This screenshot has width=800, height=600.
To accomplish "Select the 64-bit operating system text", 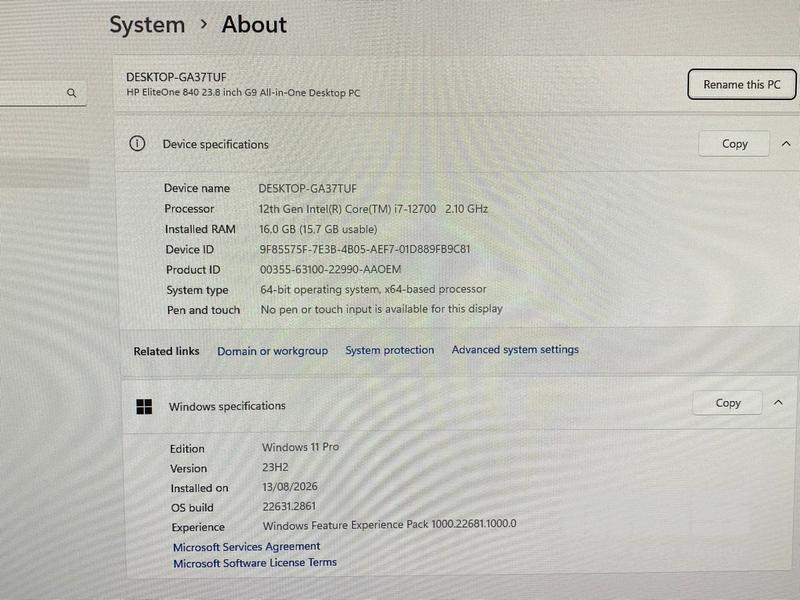I will pyautogui.click(x=373, y=289).
